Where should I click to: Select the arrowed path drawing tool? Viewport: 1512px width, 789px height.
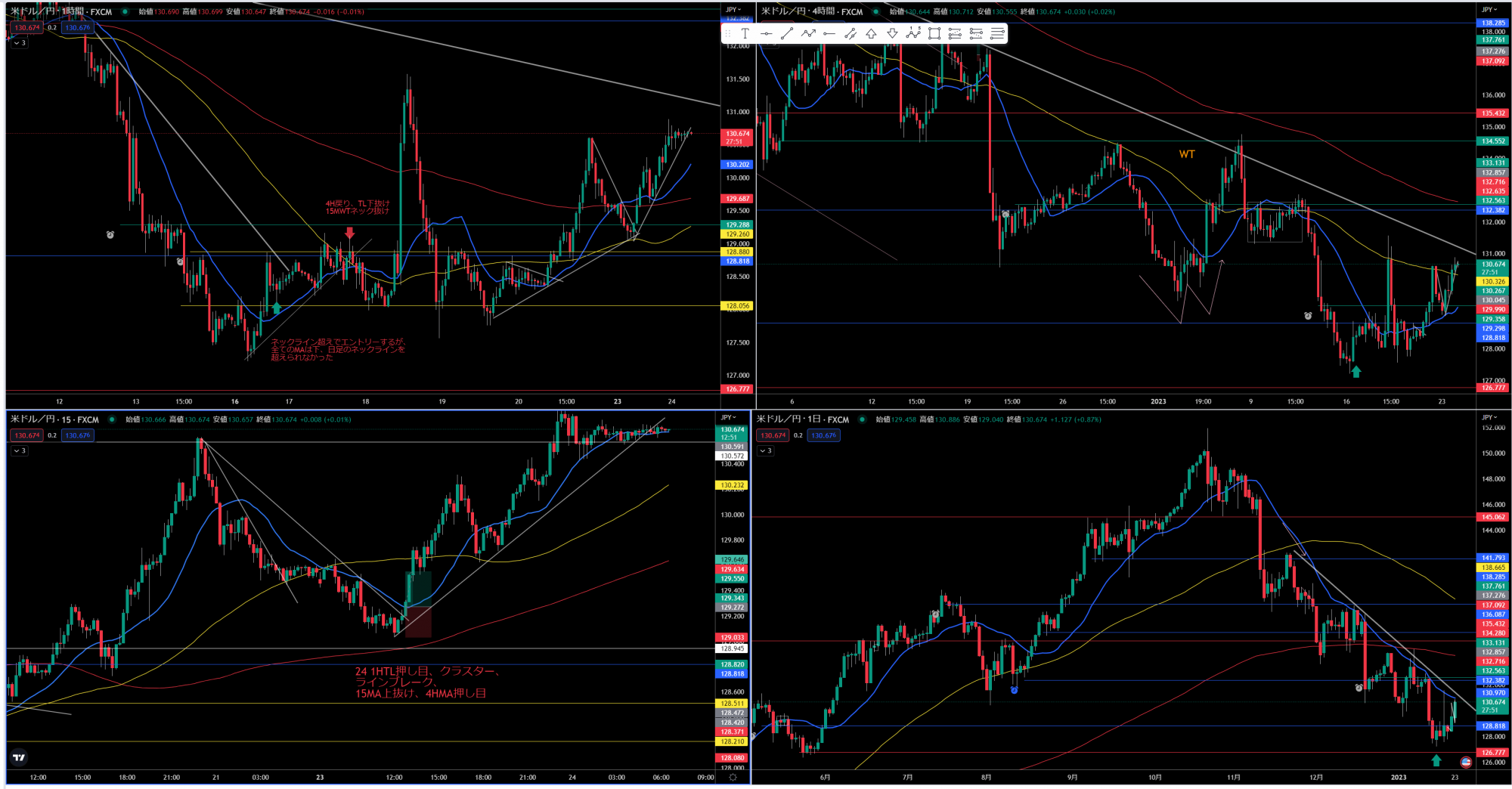pyautogui.click(x=808, y=33)
